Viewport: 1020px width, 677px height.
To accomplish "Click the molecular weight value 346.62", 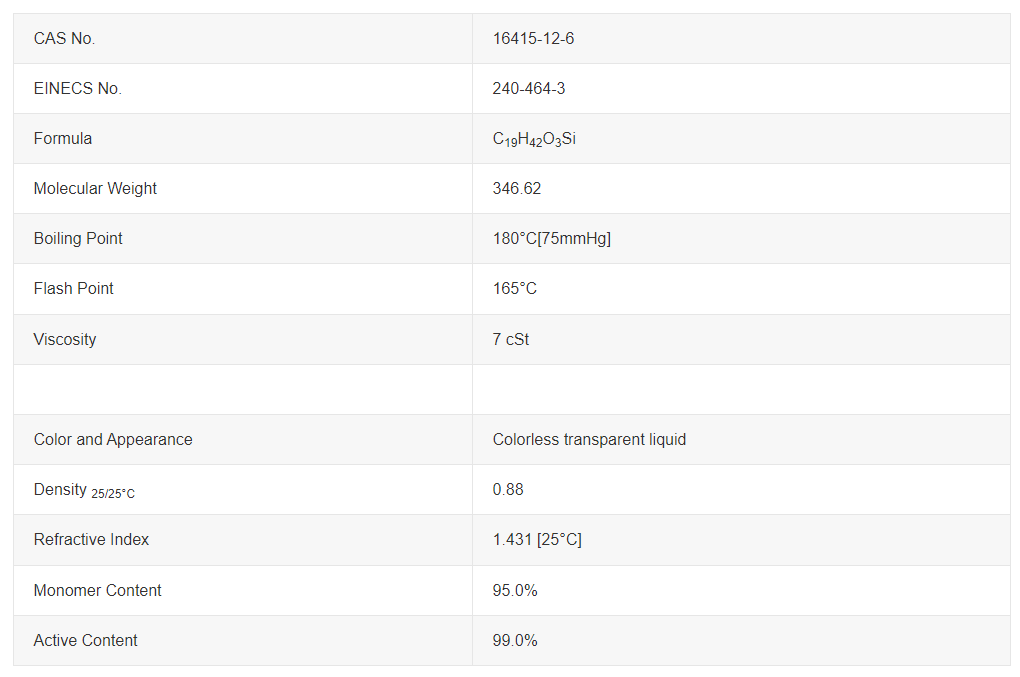I will [x=517, y=189].
